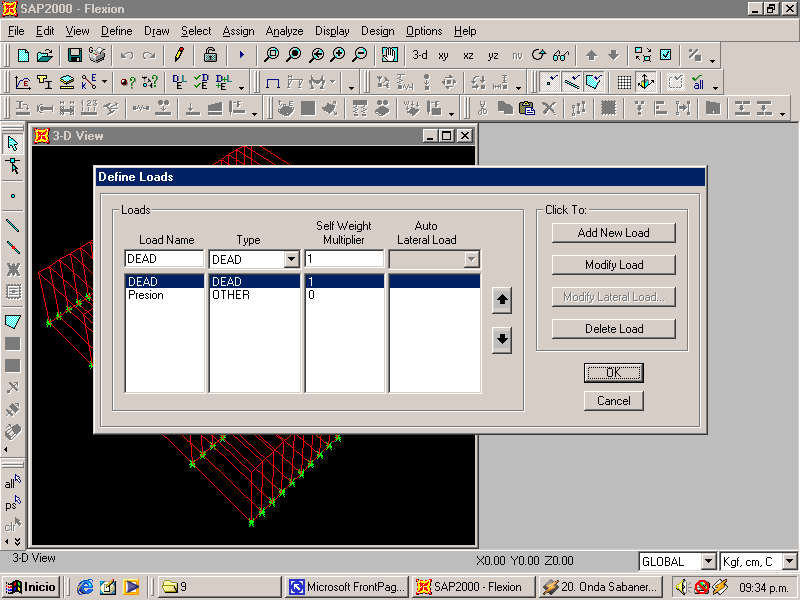The width and height of the screenshot is (800, 600).
Task: Move the selected load down with the arrow
Action: point(502,339)
